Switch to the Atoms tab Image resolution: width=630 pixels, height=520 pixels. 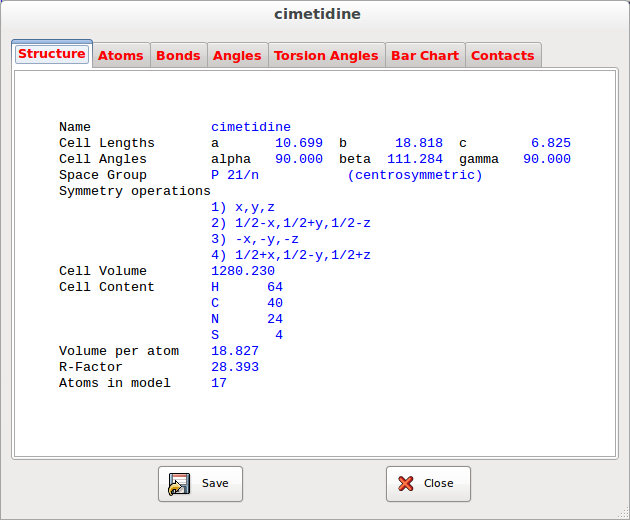[x=121, y=55]
